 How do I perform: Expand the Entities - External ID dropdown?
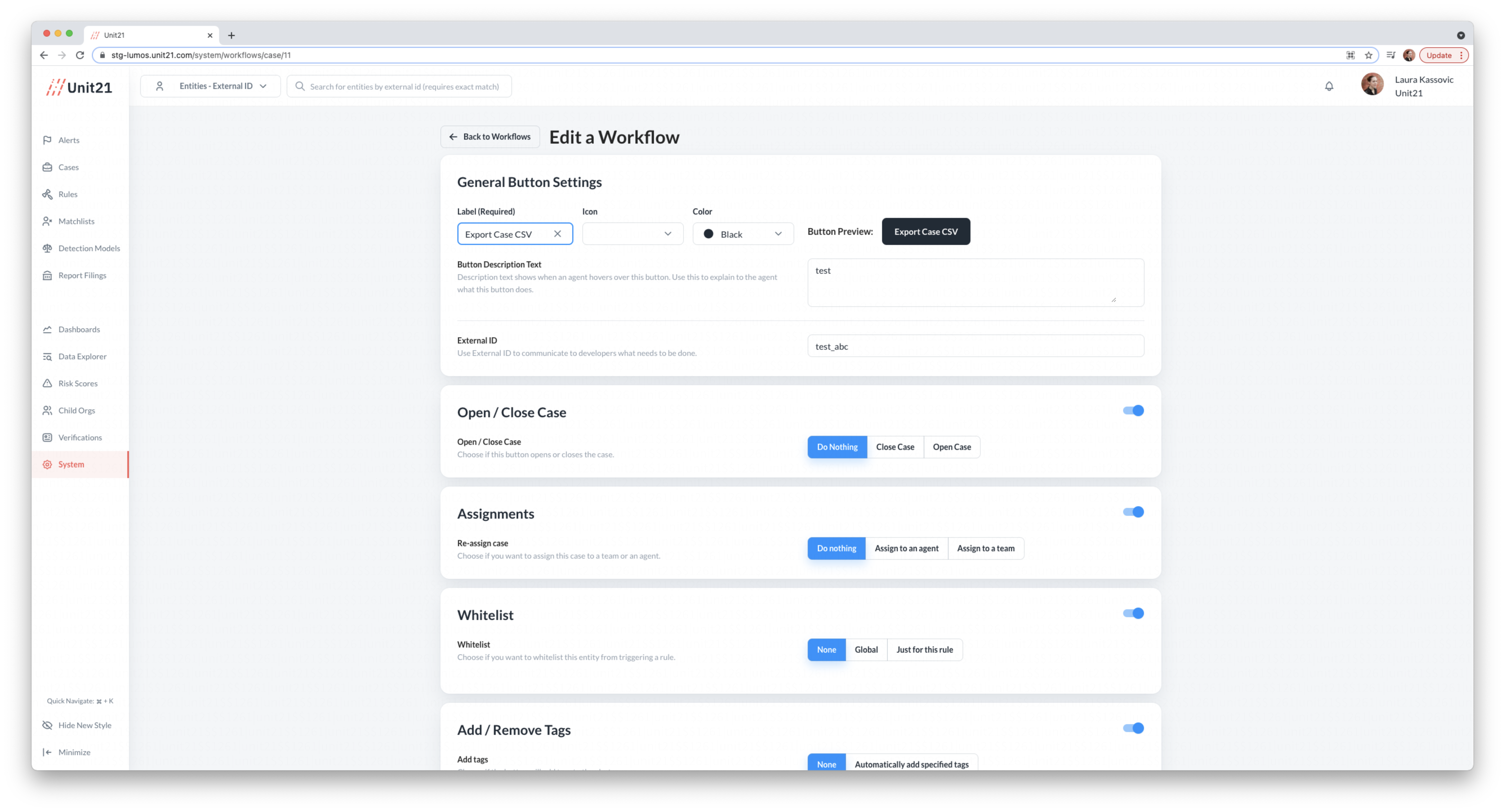(210, 86)
